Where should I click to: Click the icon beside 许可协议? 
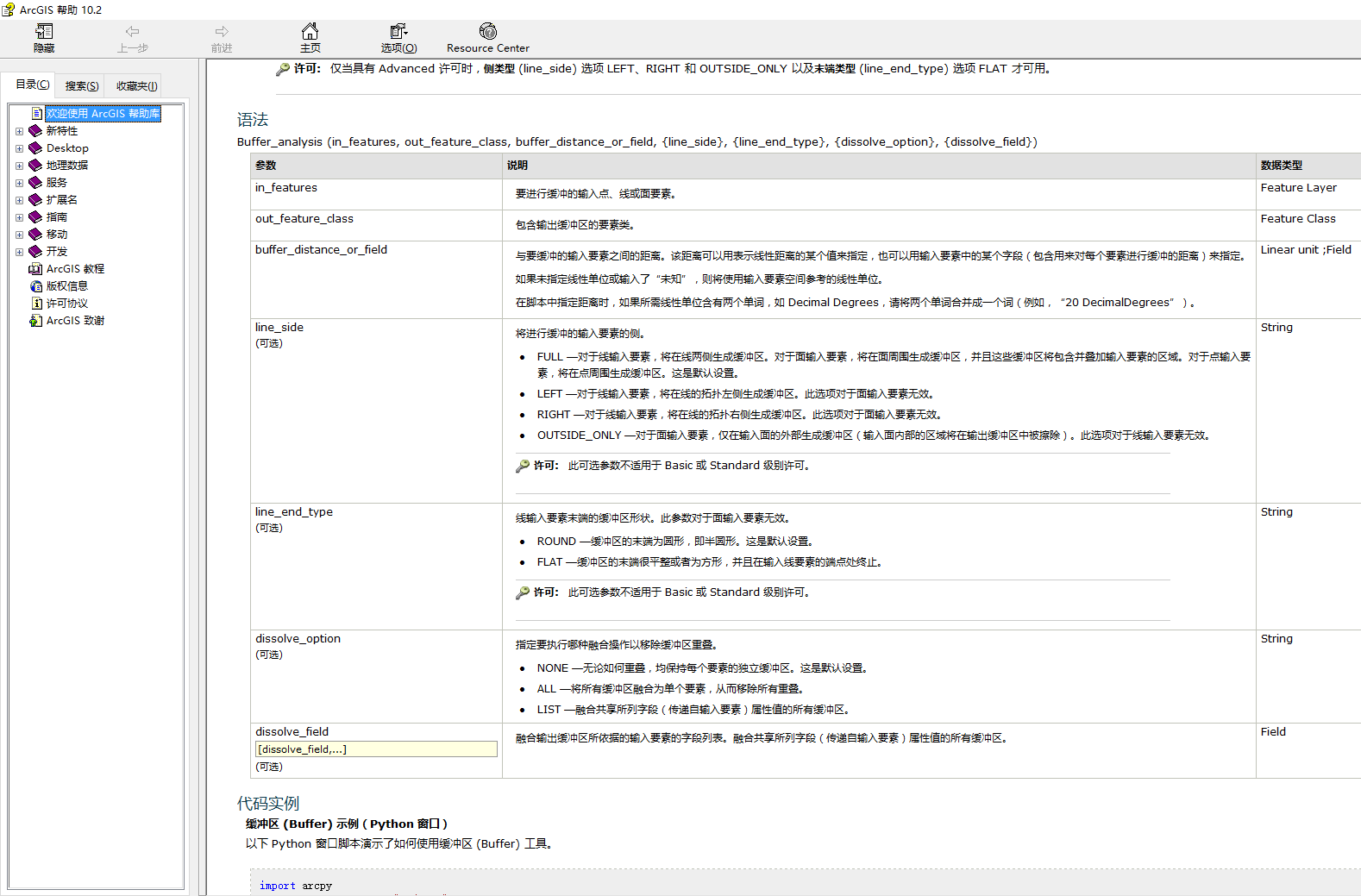[x=37, y=304]
